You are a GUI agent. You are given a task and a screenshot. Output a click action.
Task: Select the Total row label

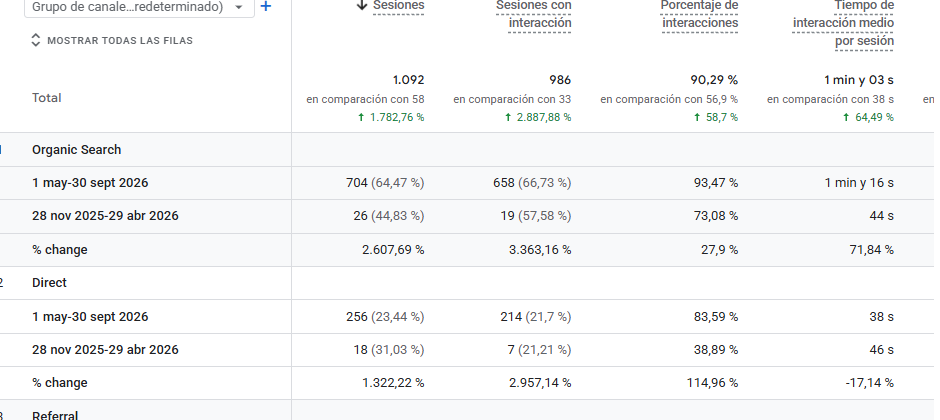(47, 98)
